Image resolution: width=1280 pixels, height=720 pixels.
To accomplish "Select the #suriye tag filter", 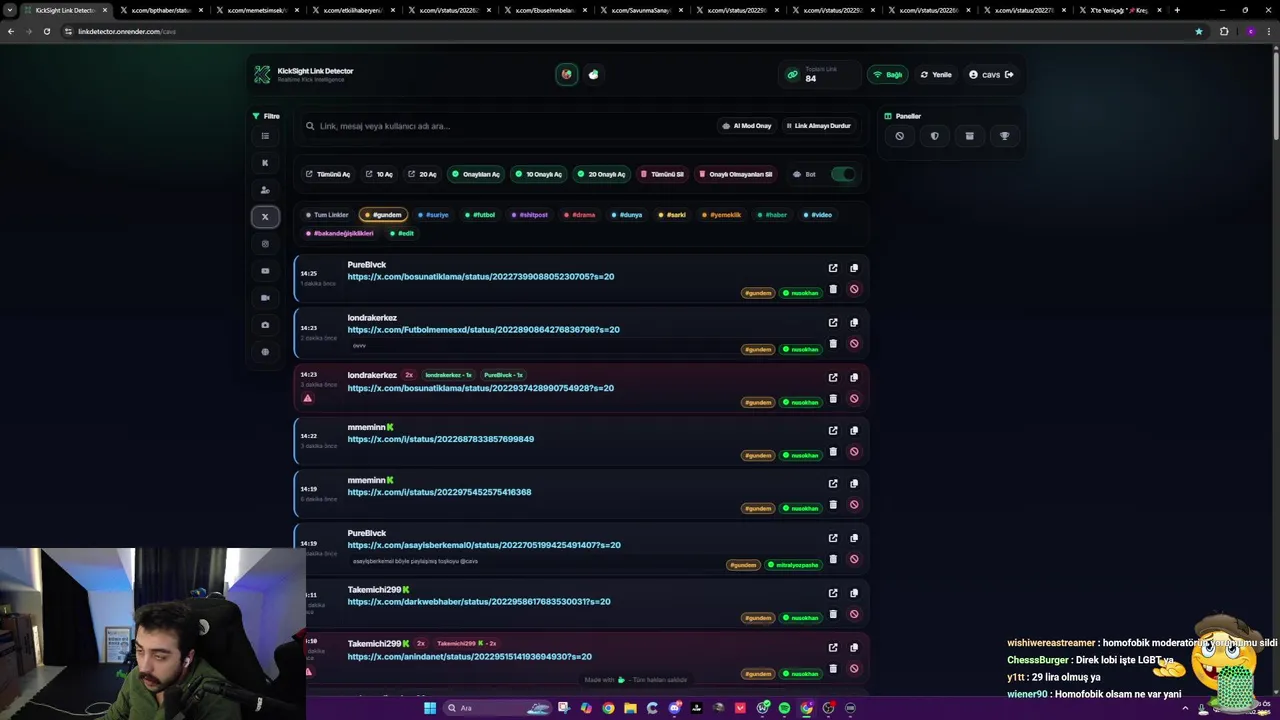I will tap(434, 215).
